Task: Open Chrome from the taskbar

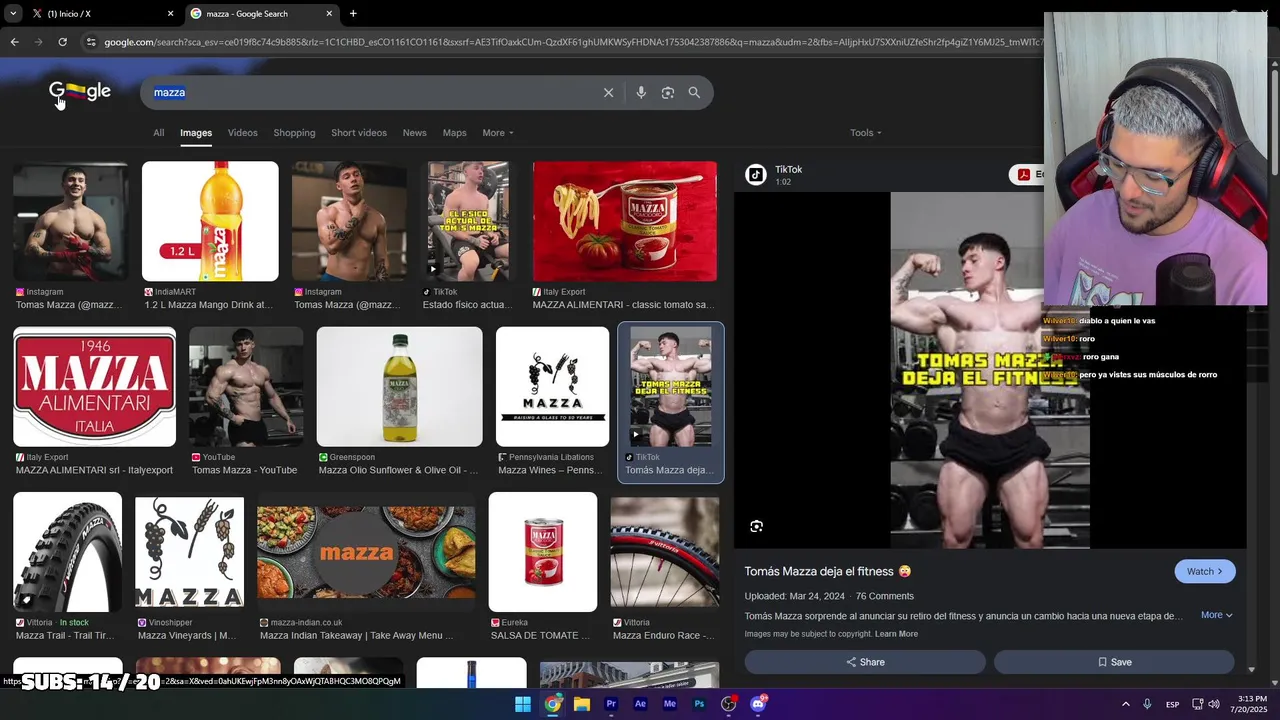Action: [552, 704]
